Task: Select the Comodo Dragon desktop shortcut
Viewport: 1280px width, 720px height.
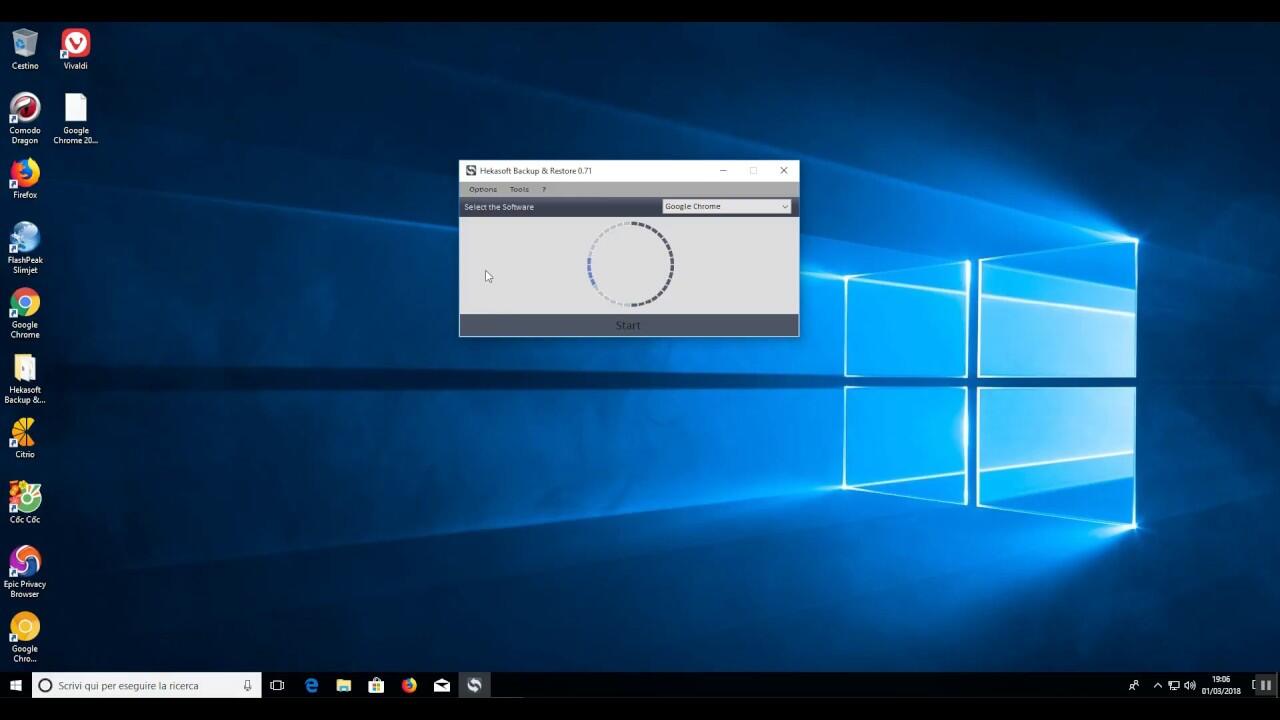Action: [x=25, y=119]
